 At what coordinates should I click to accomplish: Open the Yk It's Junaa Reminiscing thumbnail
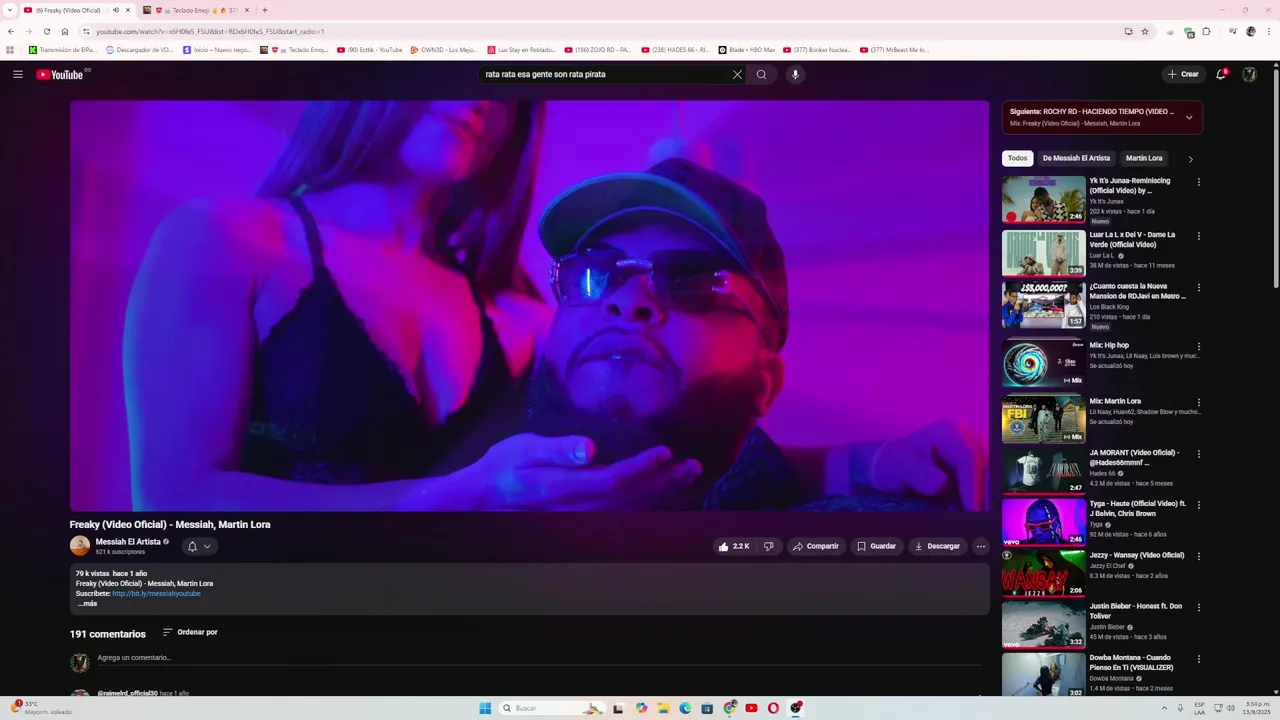[x=1043, y=199]
